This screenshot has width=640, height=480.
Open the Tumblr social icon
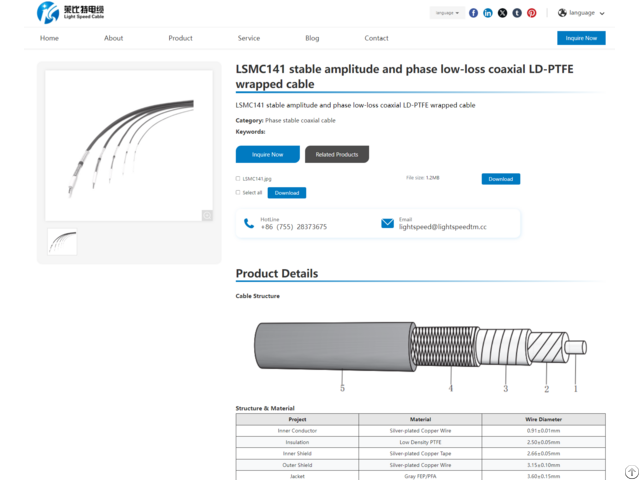pyautogui.click(x=517, y=13)
